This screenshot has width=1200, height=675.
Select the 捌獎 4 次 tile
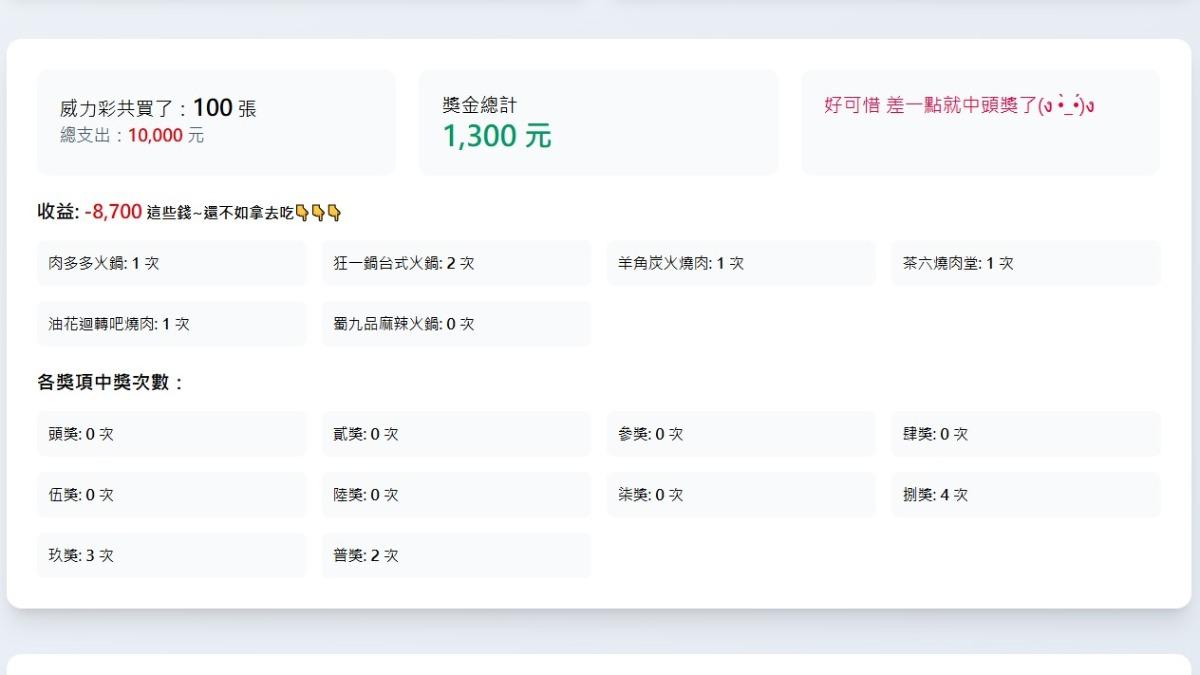click(1025, 495)
